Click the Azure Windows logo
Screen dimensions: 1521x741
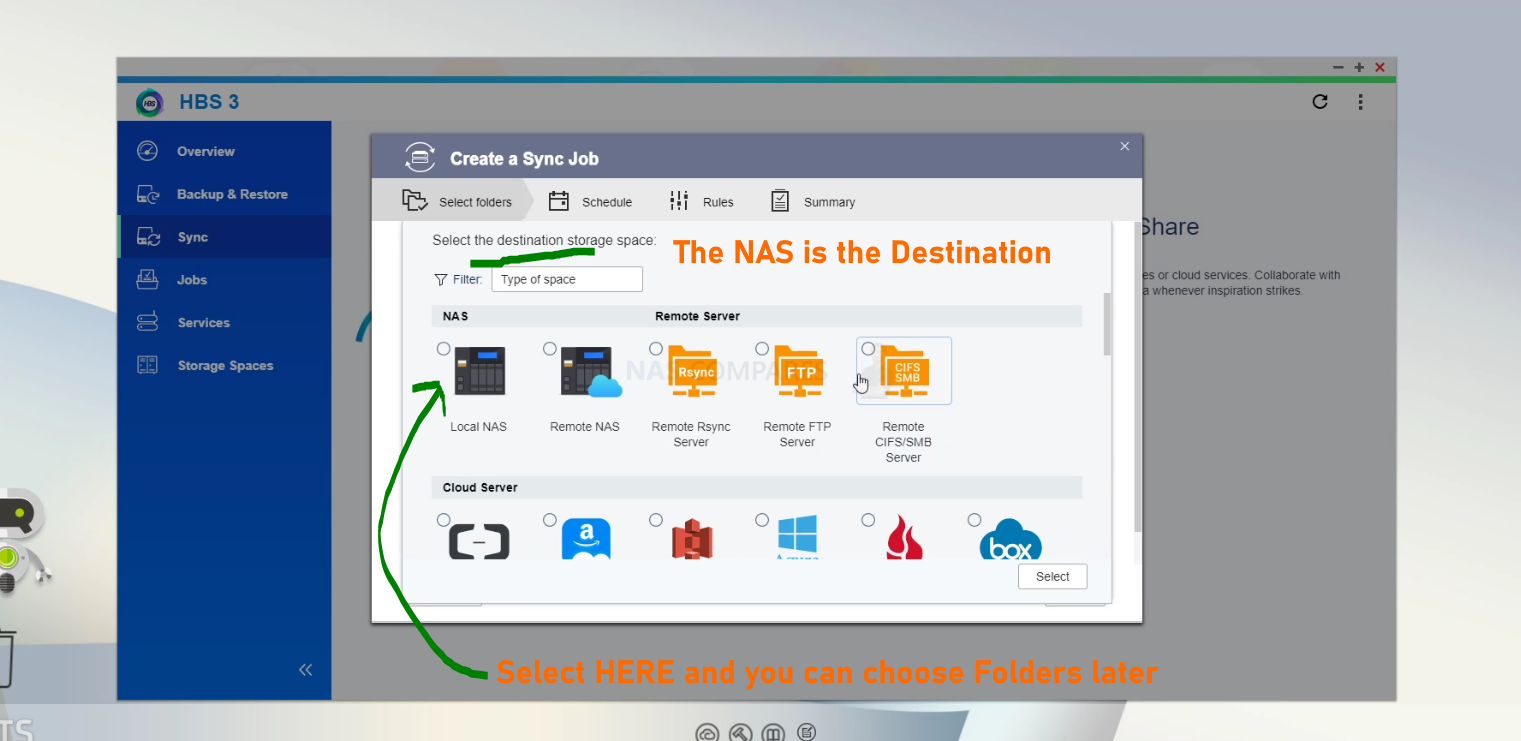798,537
